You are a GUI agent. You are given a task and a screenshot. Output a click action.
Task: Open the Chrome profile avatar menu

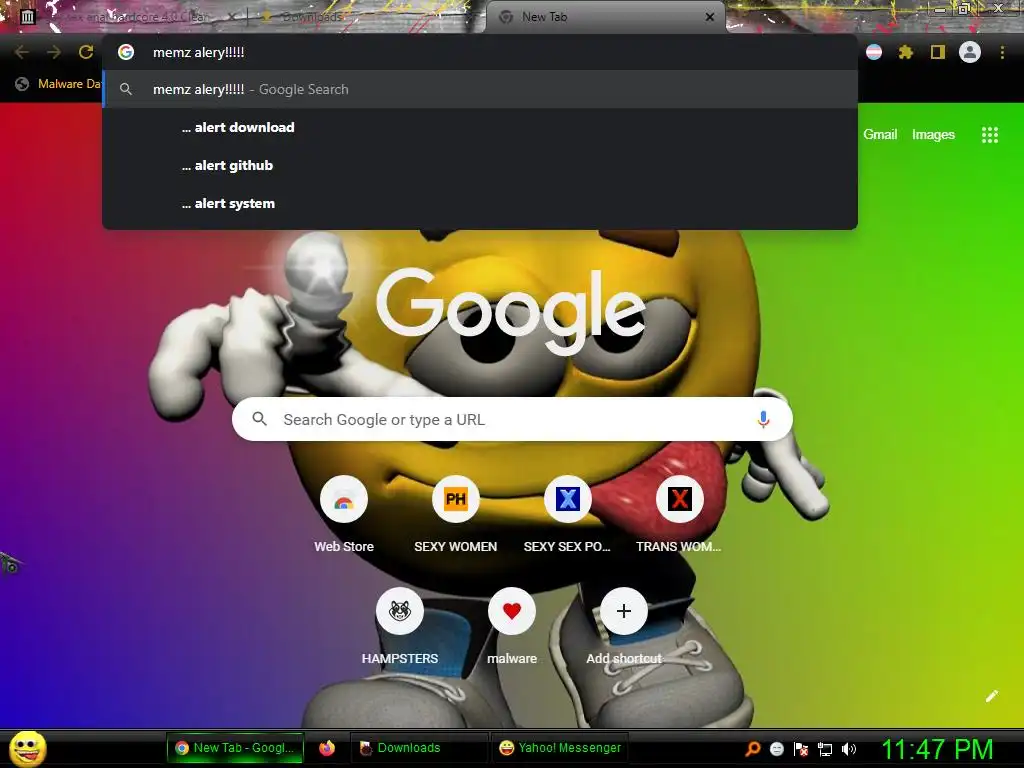coord(970,52)
